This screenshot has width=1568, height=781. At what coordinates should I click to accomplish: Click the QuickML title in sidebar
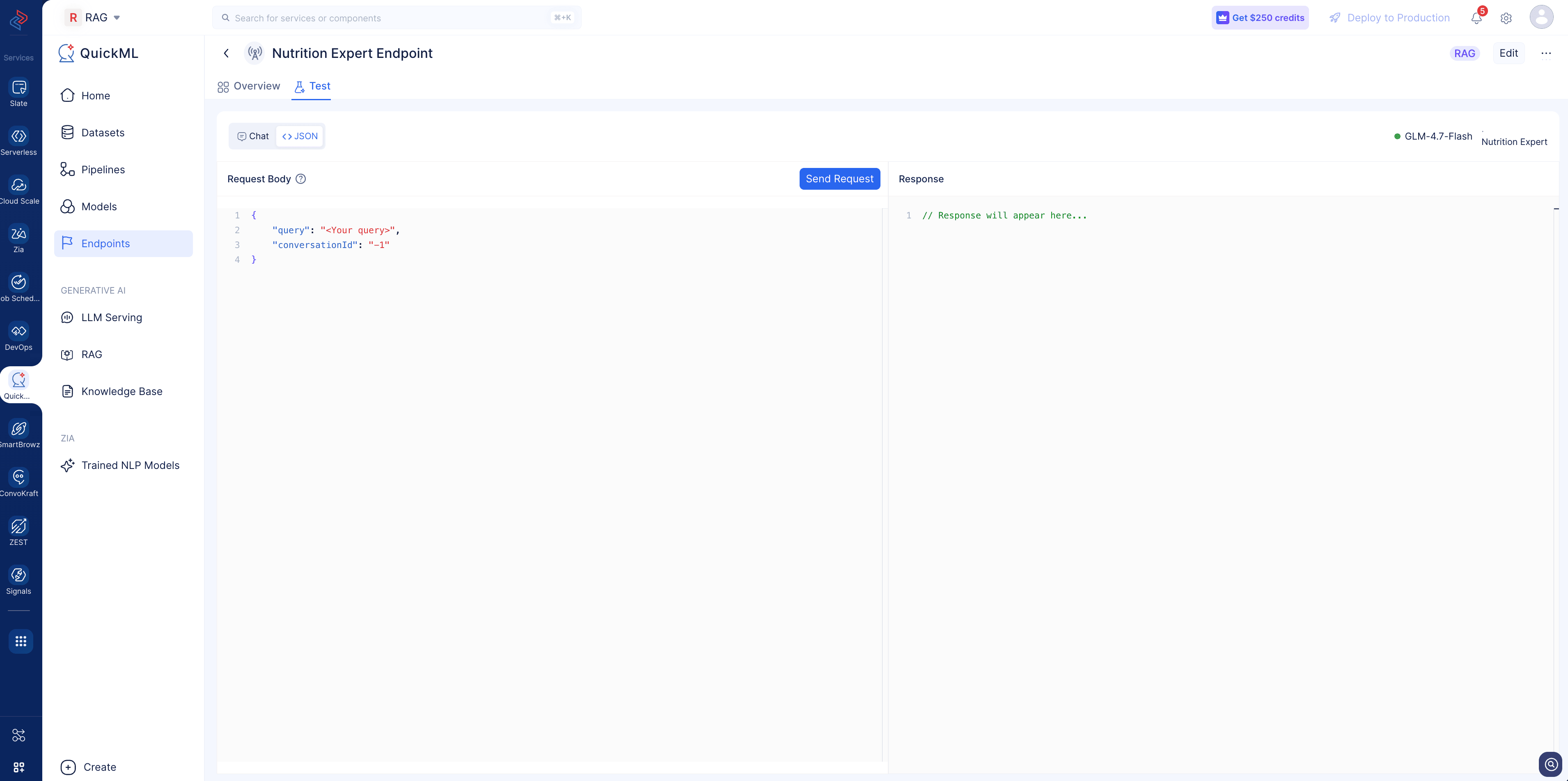[x=109, y=53]
